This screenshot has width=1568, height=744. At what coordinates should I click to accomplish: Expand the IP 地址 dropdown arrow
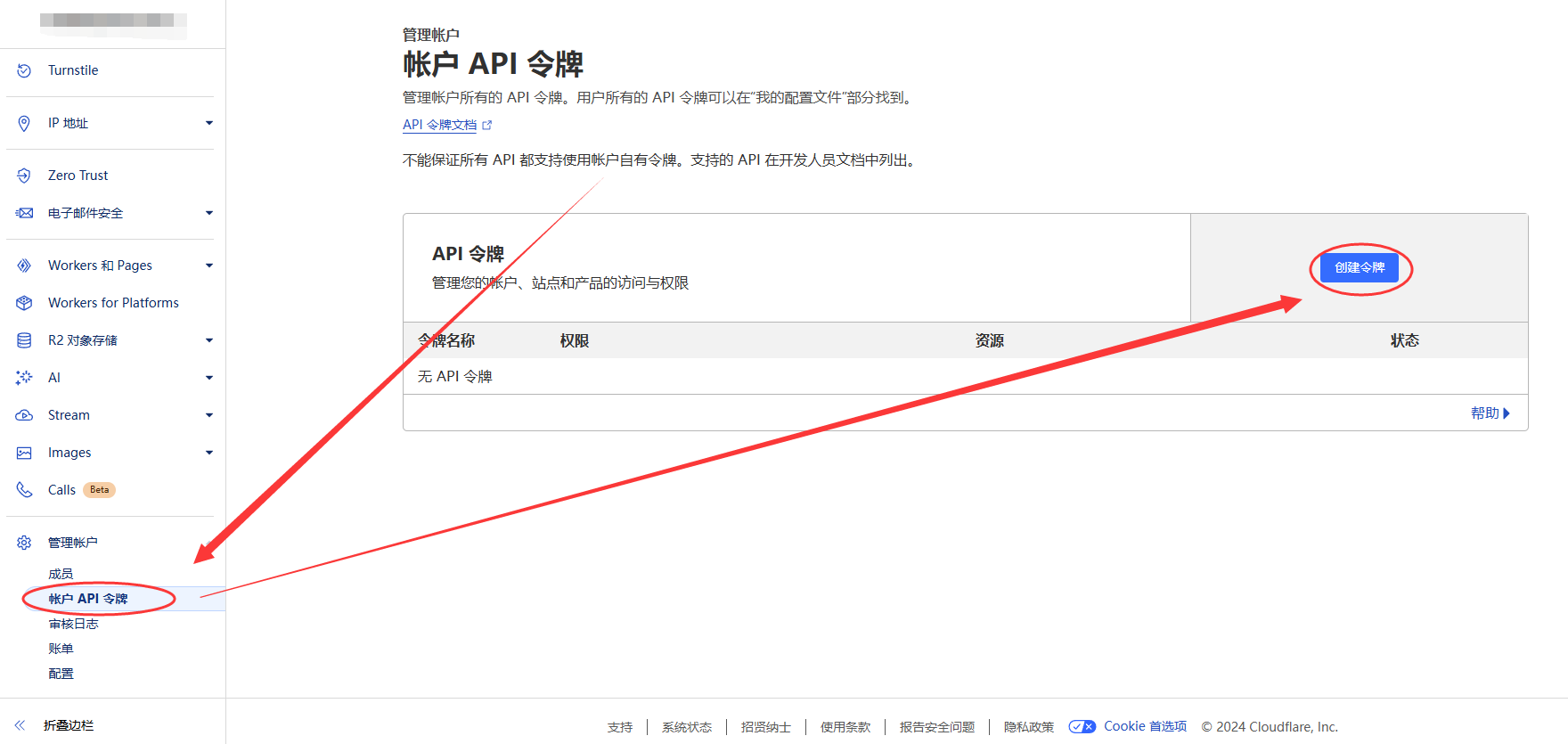pos(209,123)
